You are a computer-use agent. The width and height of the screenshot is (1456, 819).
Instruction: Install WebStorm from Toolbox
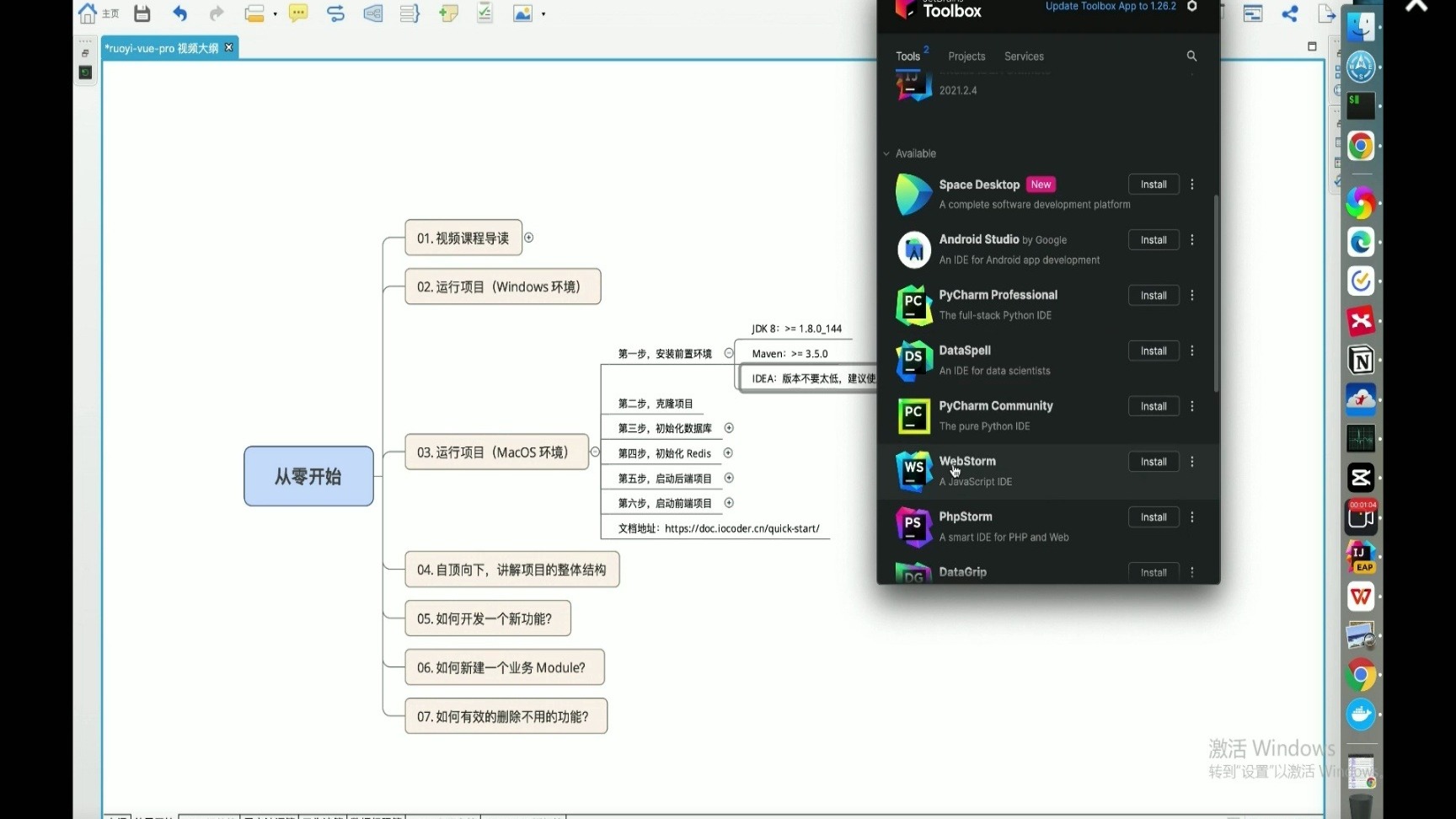pyautogui.click(x=1153, y=462)
